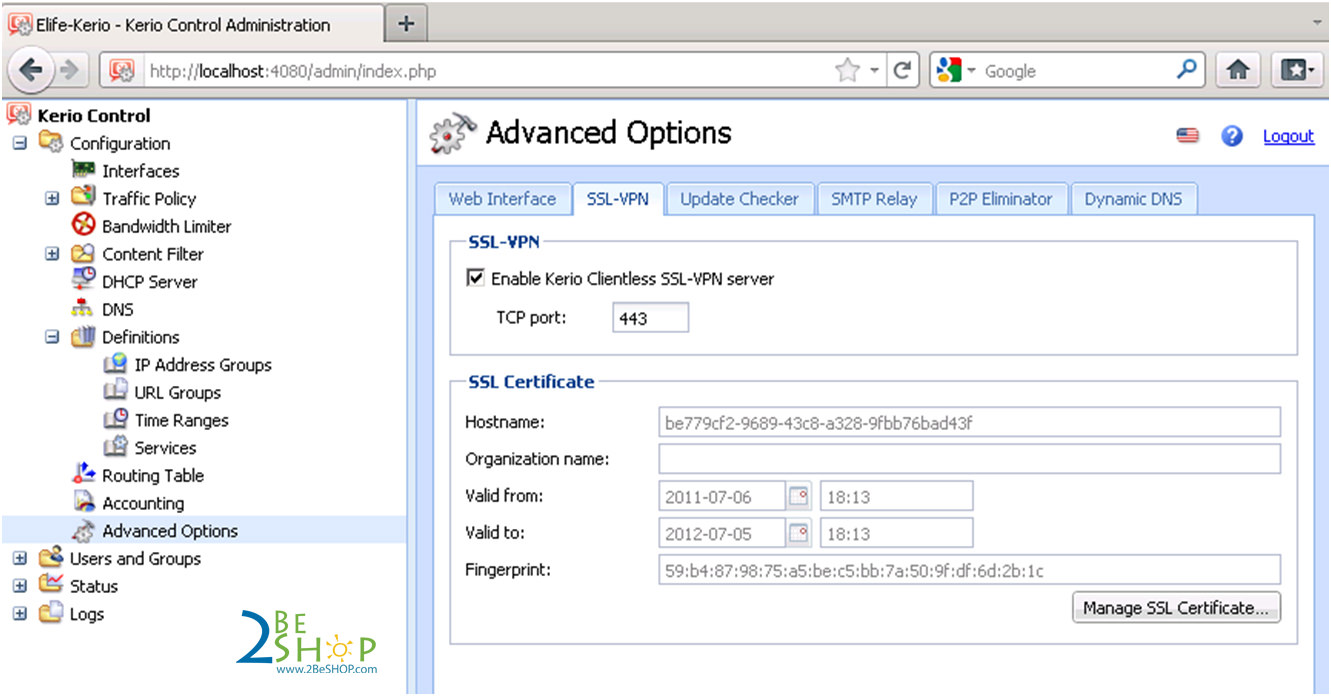Expand the Traffic Policy node
Screen dimensions: 1331x696
click(x=52, y=198)
